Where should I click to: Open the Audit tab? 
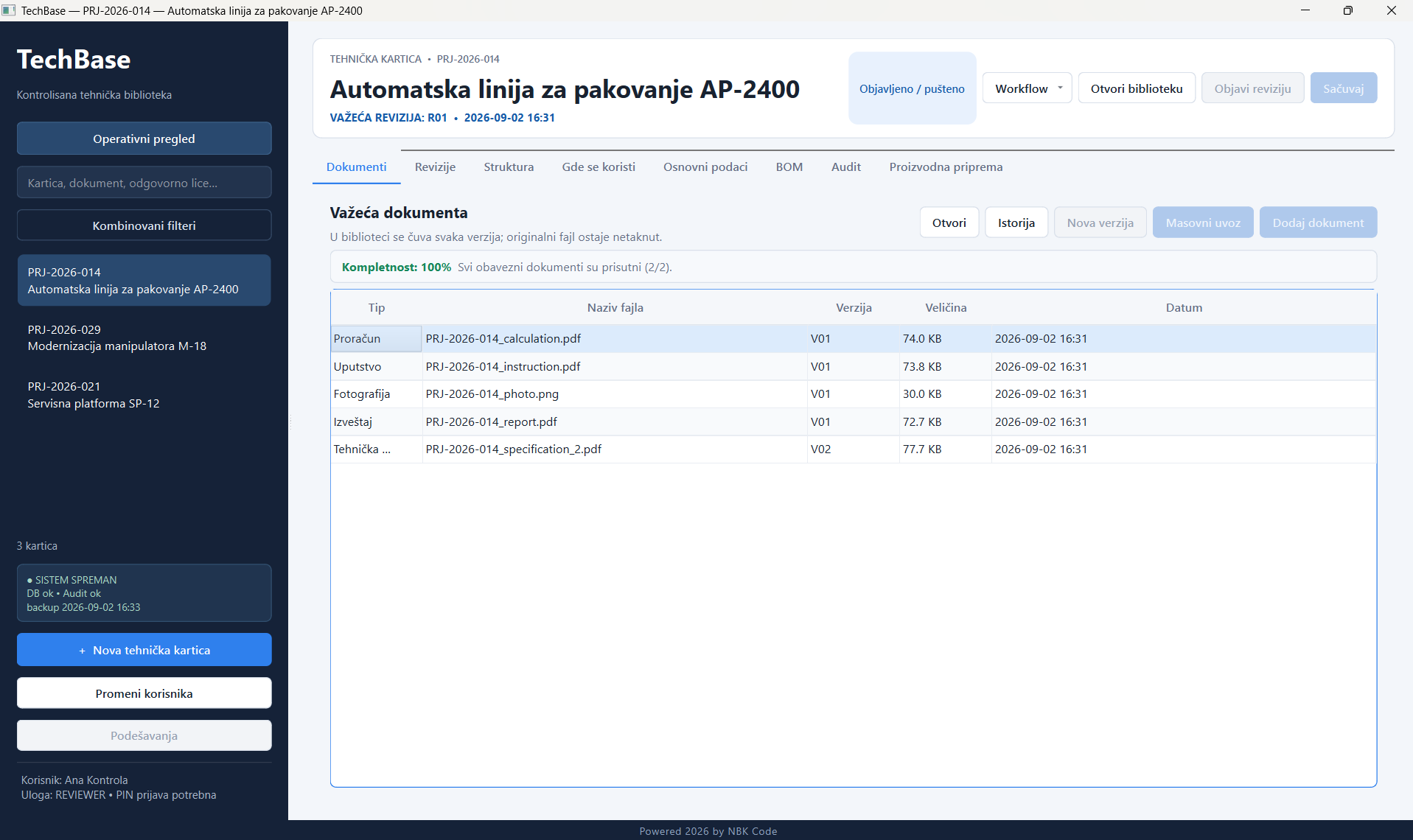click(846, 167)
